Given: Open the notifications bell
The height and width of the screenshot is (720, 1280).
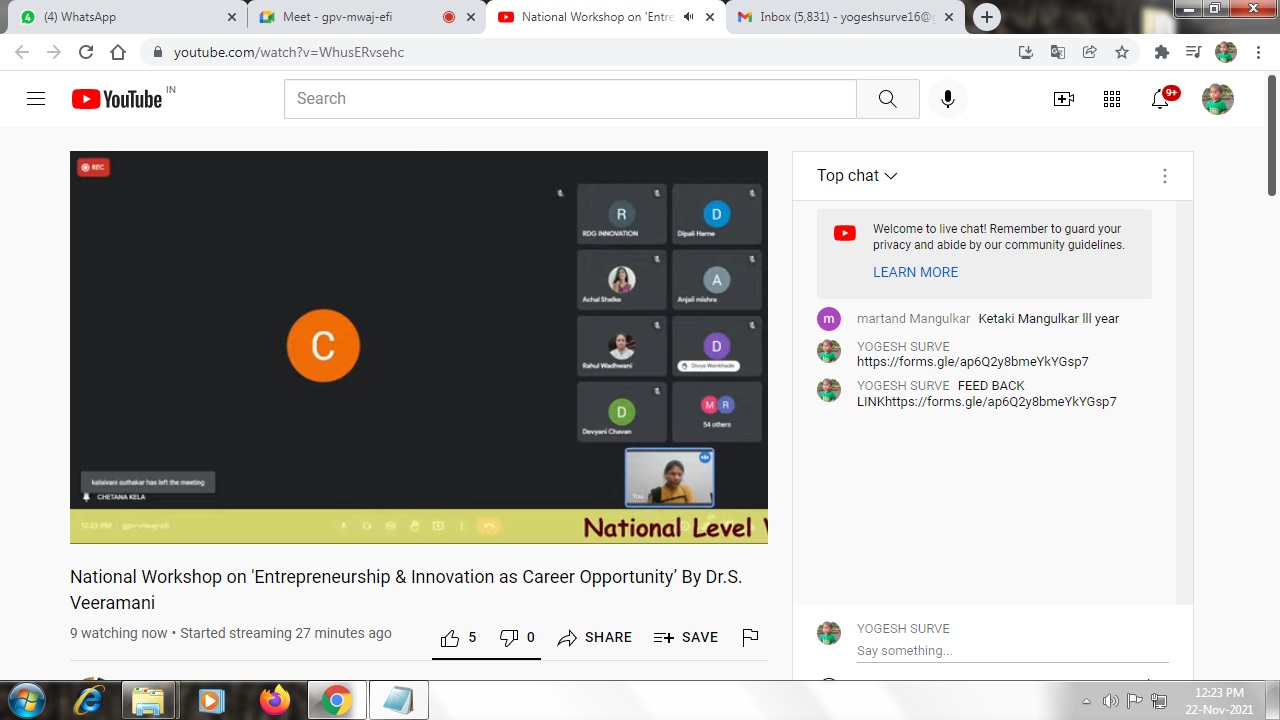Looking at the screenshot, I should (1160, 99).
